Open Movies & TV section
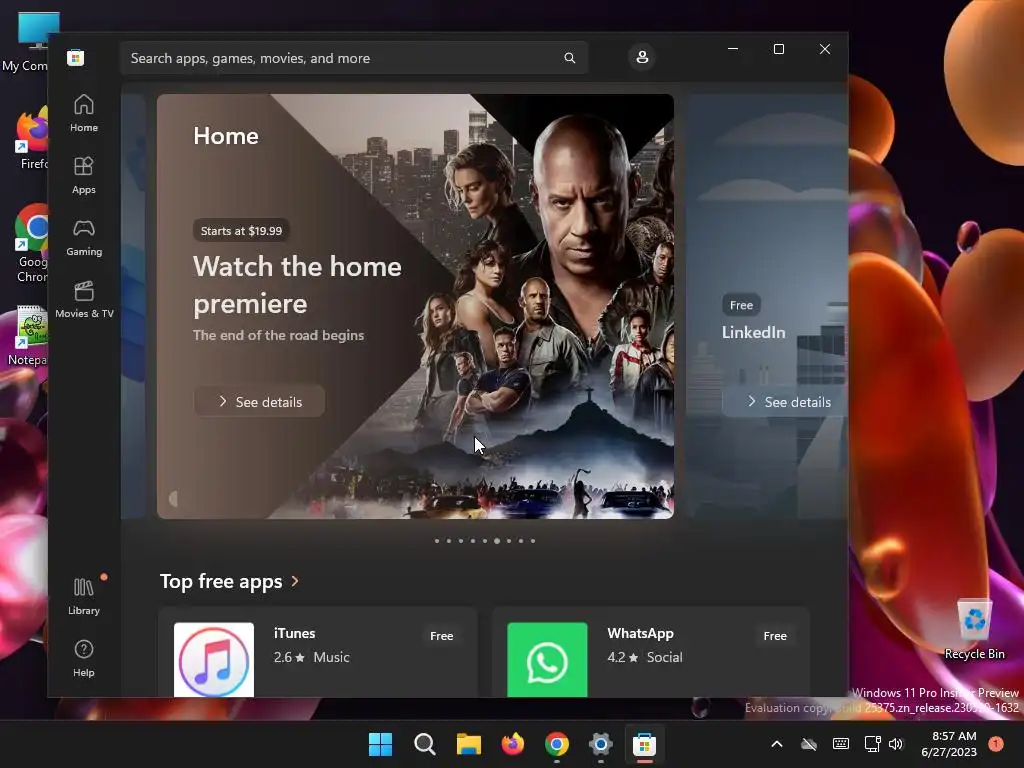The image size is (1024, 768). click(84, 300)
